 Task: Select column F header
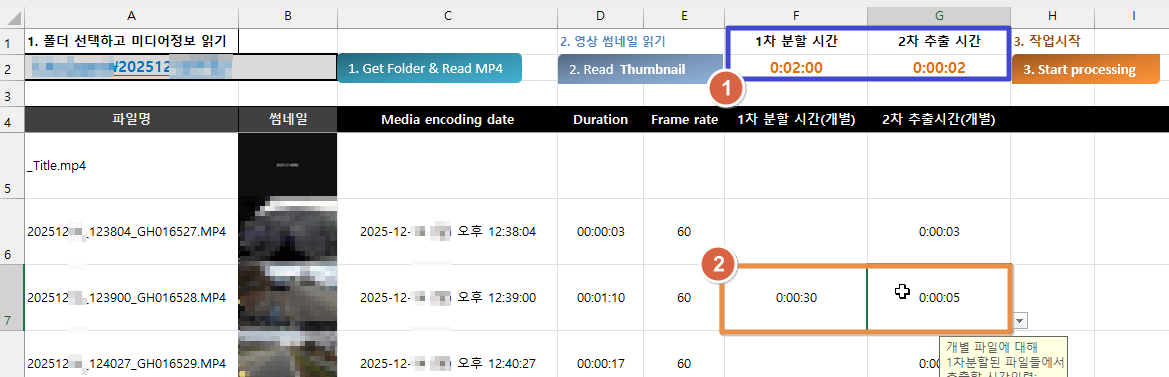[x=795, y=15]
